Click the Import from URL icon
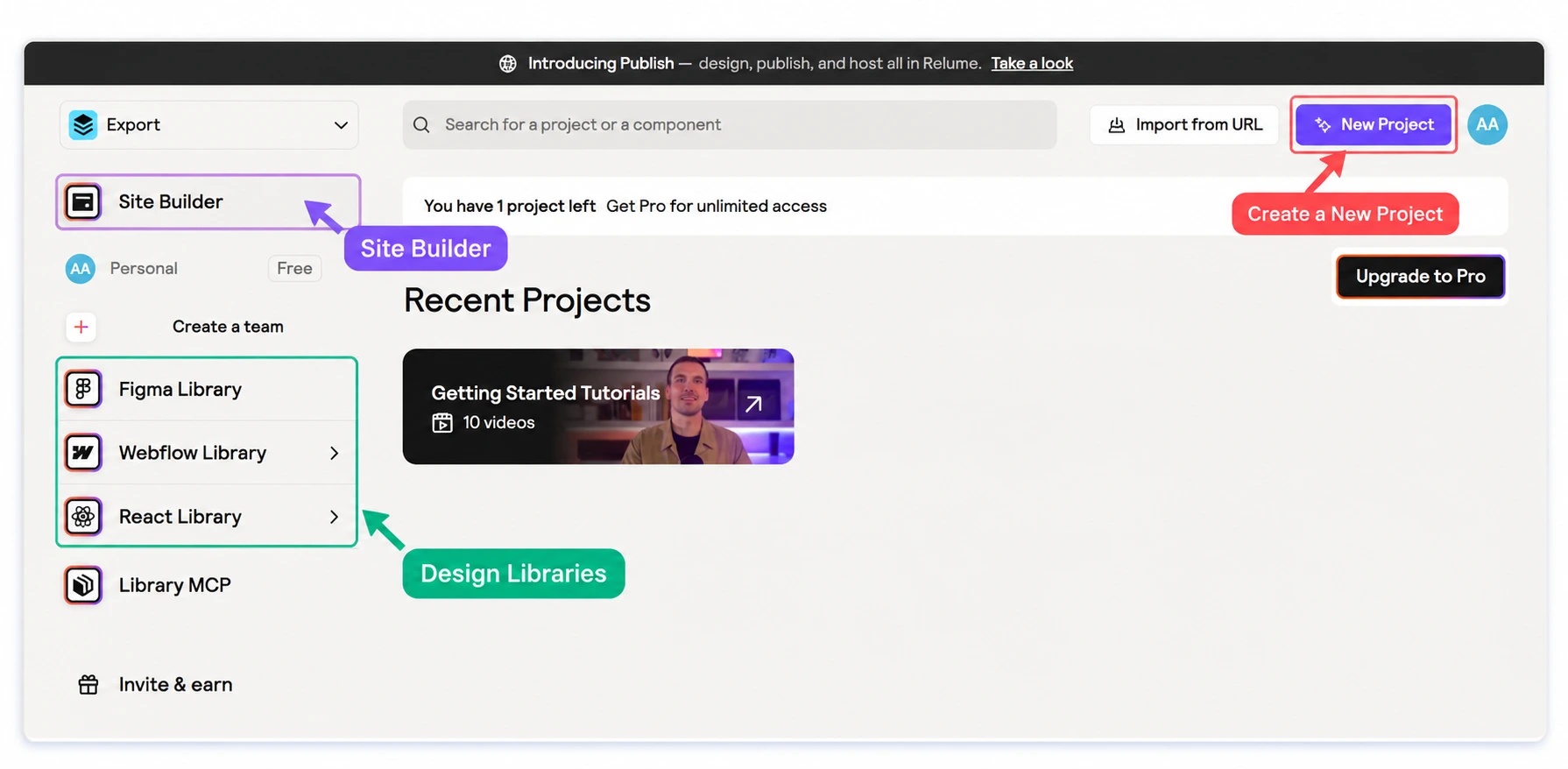This screenshot has height=769, width=1568. (x=1117, y=125)
